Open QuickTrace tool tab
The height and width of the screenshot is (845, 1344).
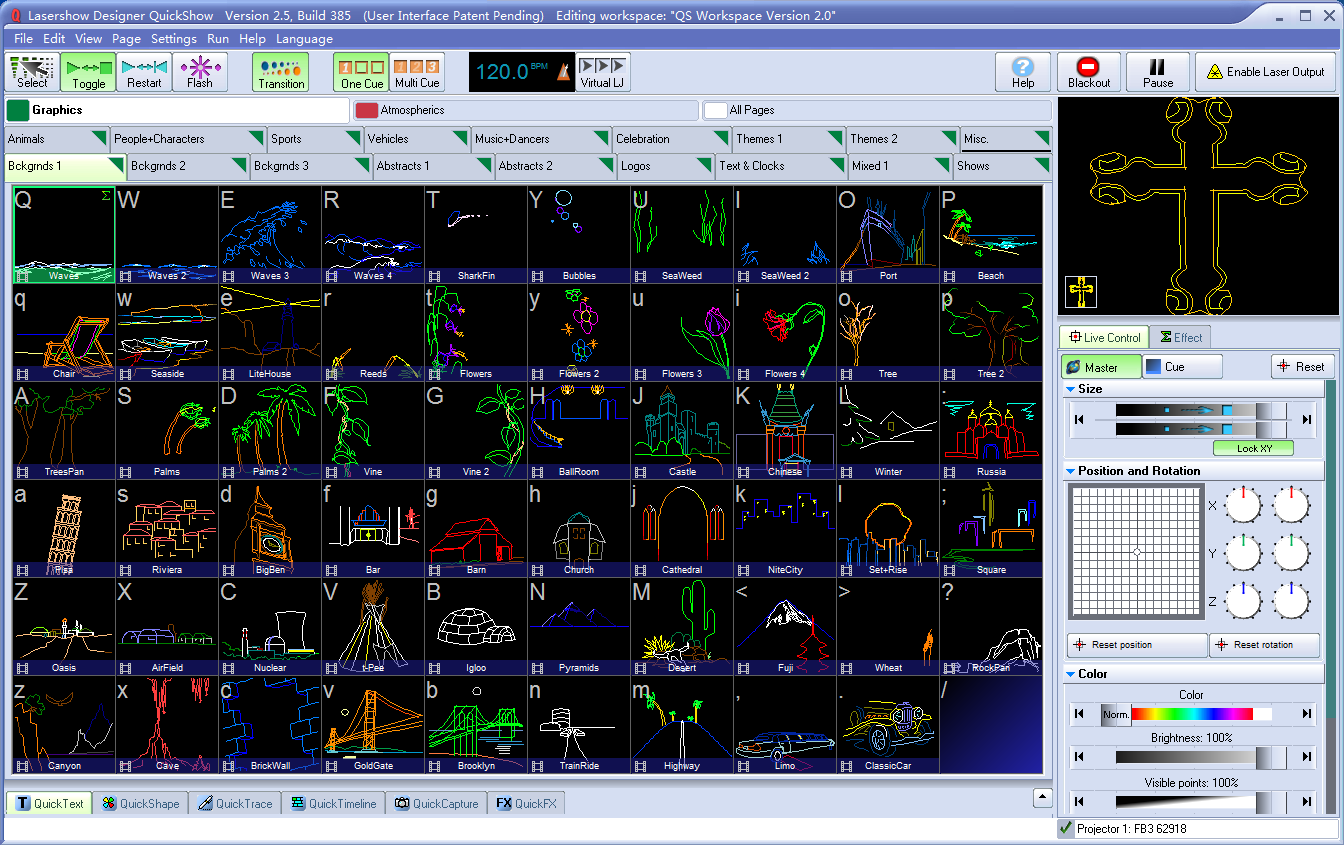pyautogui.click(x=234, y=803)
